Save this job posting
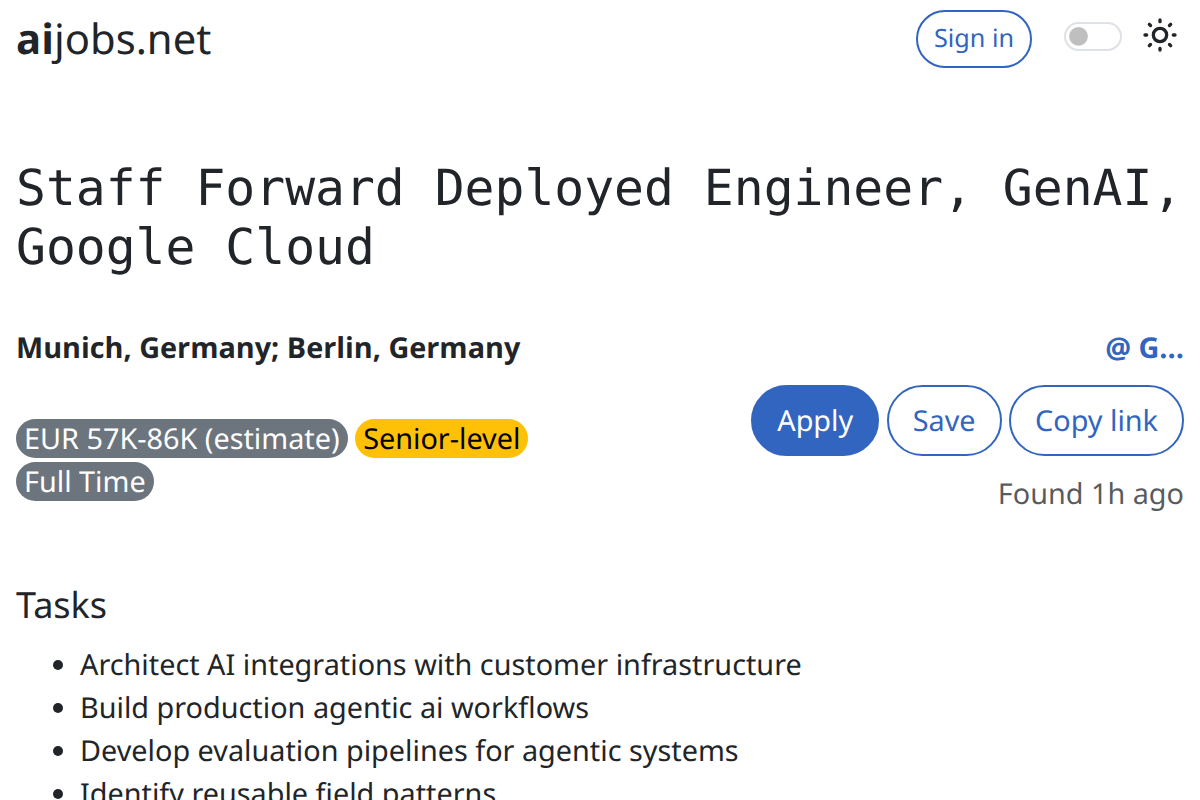 point(944,421)
